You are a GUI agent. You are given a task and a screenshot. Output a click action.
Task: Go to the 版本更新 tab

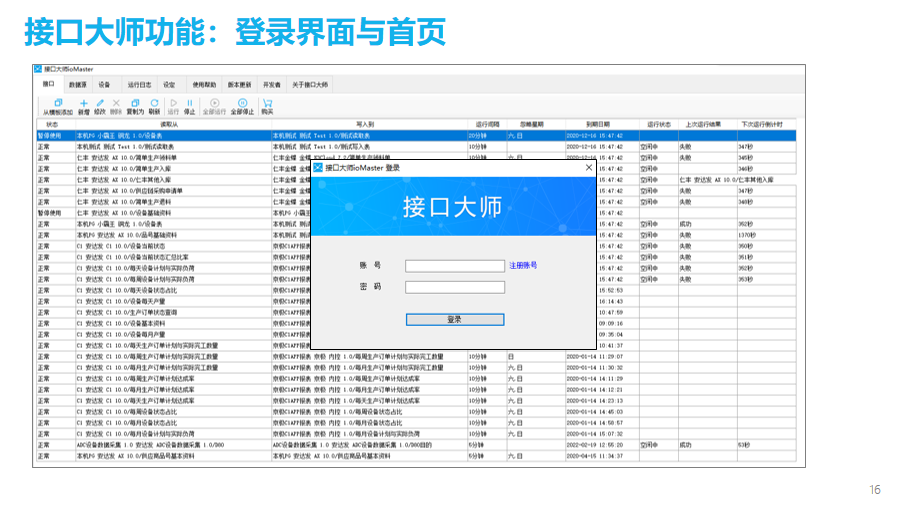[x=239, y=85]
